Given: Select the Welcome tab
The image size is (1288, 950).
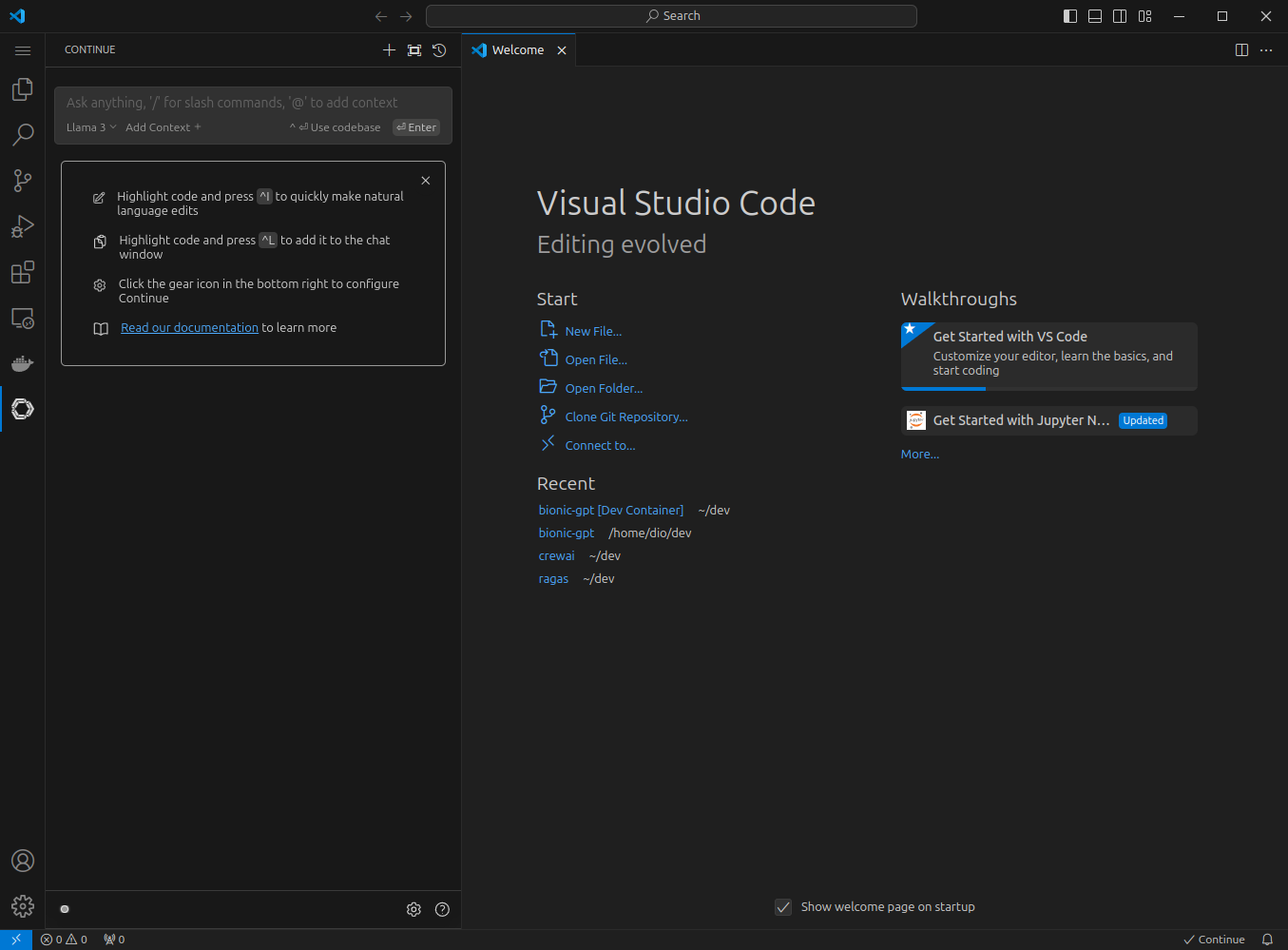Looking at the screenshot, I should [x=517, y=50].
